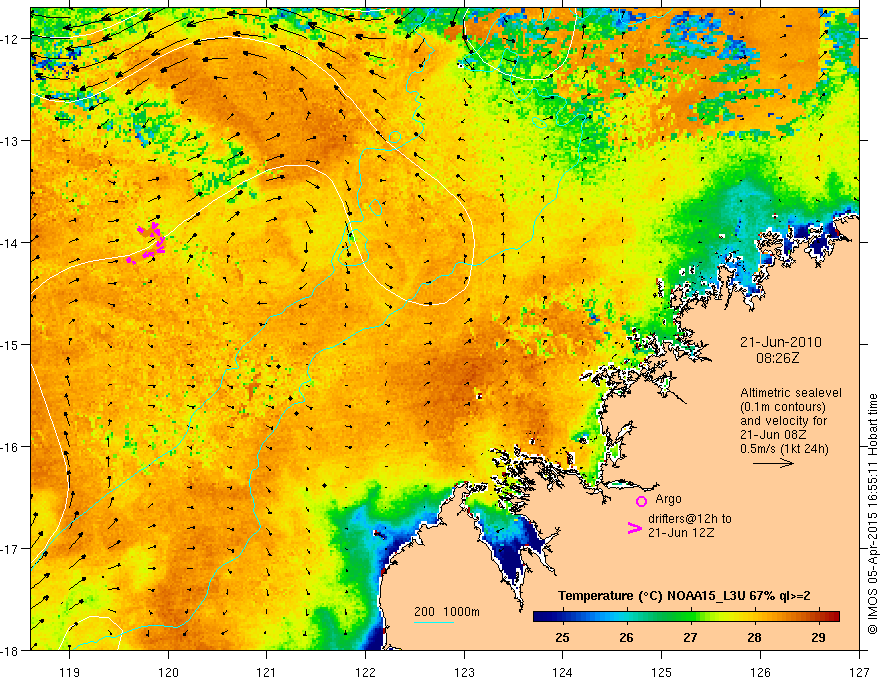Click the 'Temperature (°C) NOAA15_L3U 67% ql>=2' title

tap(684, 596)
